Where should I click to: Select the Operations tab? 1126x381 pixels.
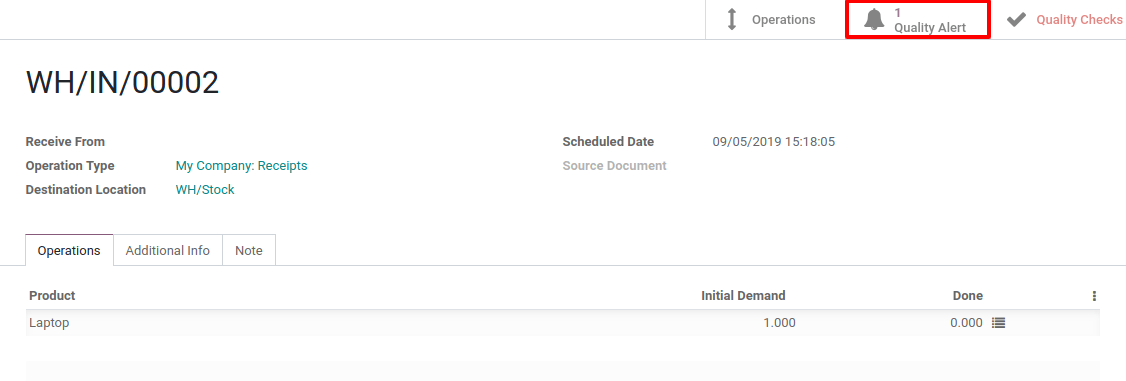coord(69,250)
